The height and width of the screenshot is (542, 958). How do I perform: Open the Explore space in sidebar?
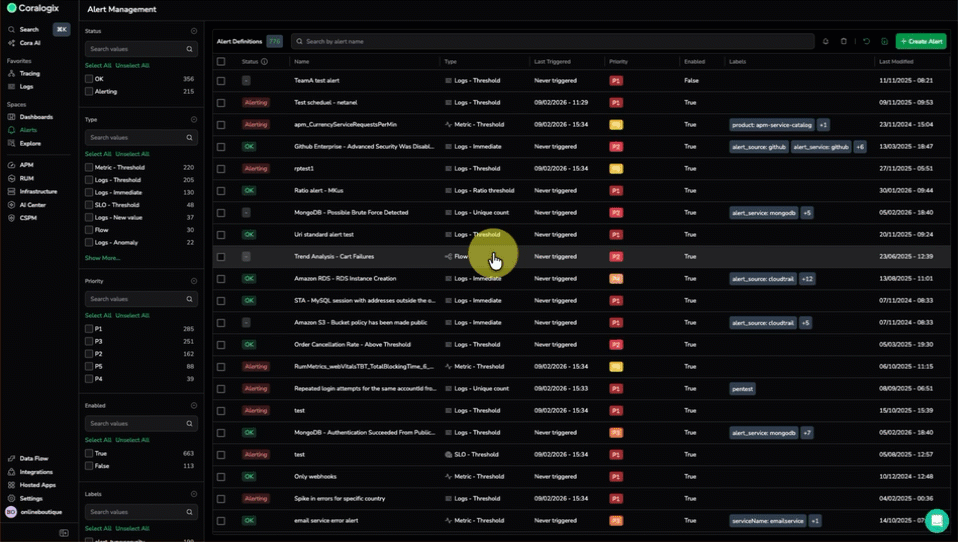[x=30, y=143]
